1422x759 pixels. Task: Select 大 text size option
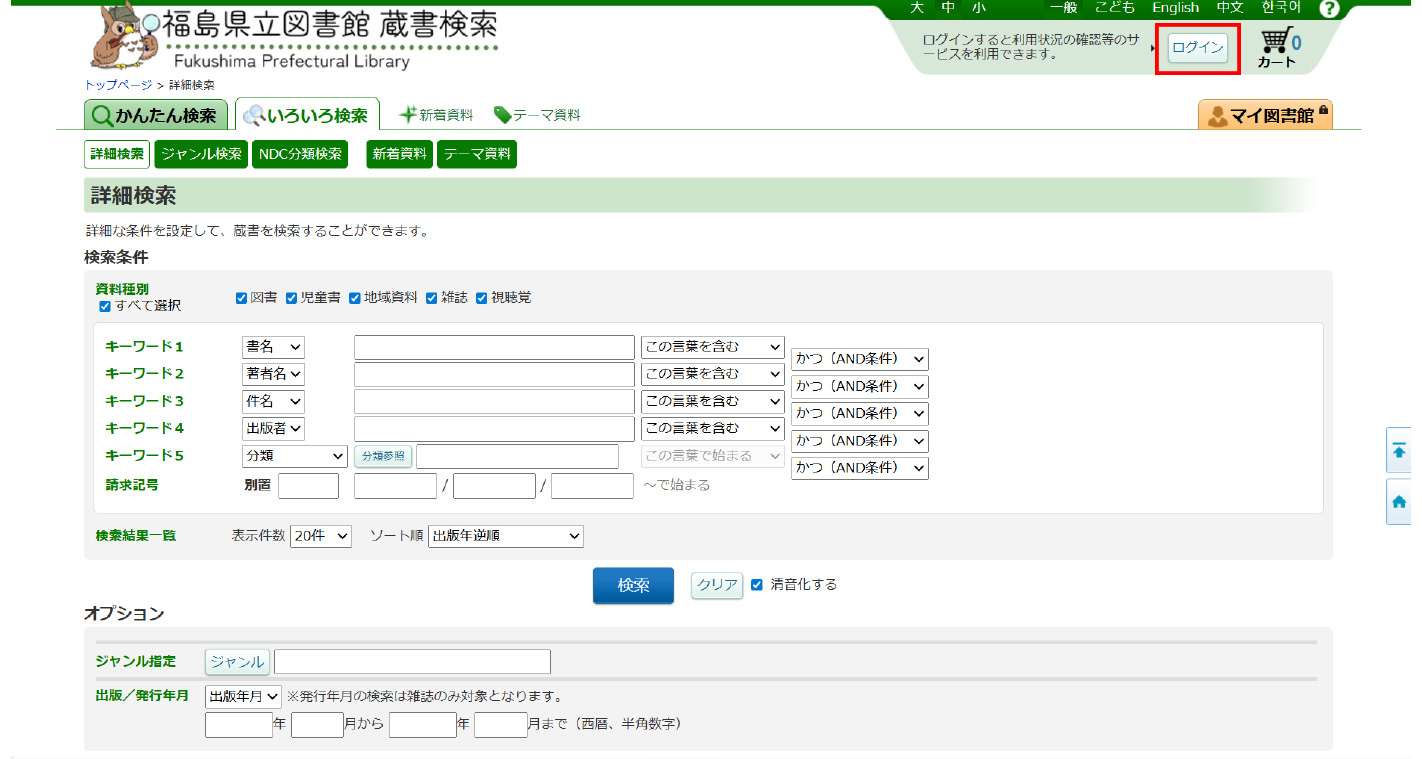(x=916, y=7)
